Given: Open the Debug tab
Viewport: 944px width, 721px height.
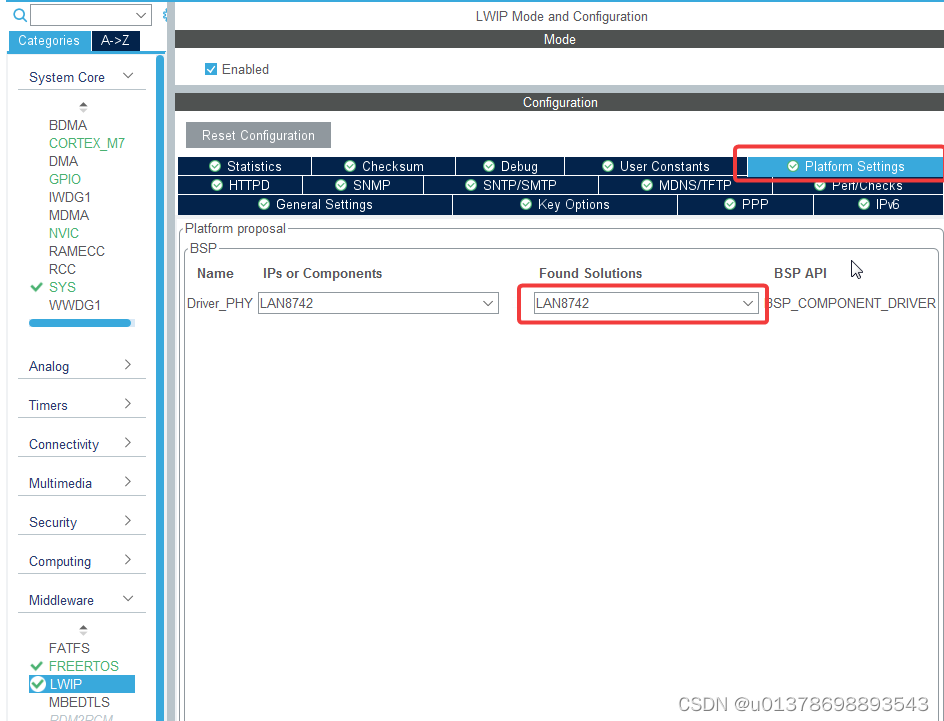Looking at the screenshot, I should (x=510, y=166).
